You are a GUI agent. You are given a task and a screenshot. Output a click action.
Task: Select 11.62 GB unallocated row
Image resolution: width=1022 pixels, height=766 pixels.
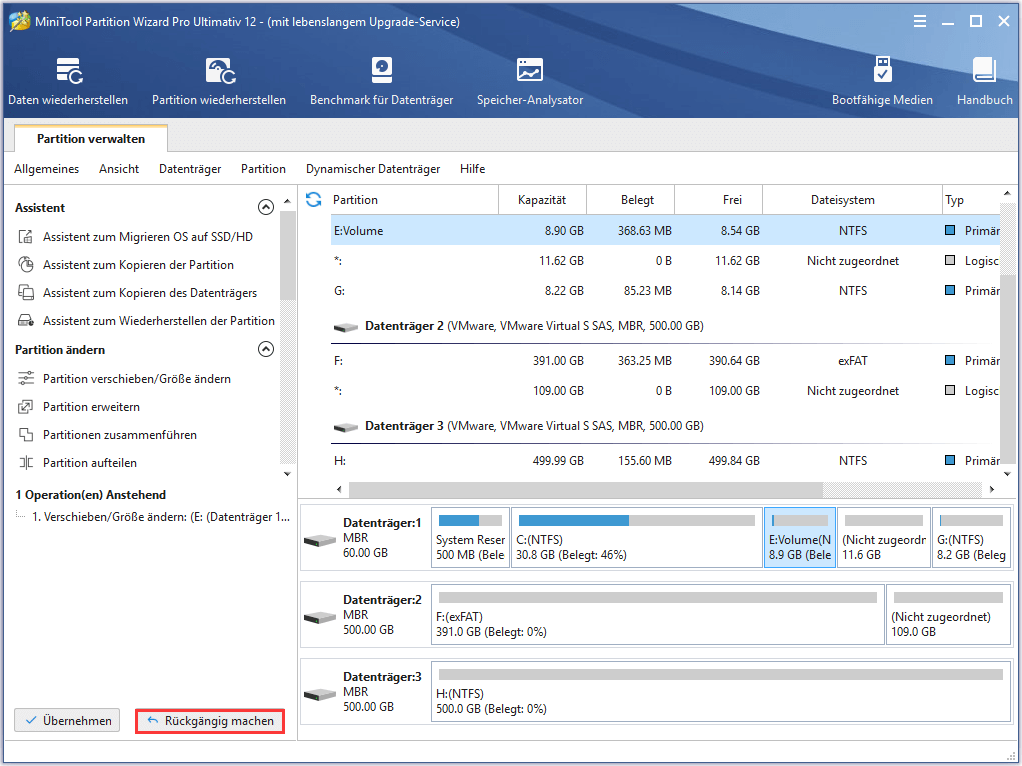click(665, 261)
